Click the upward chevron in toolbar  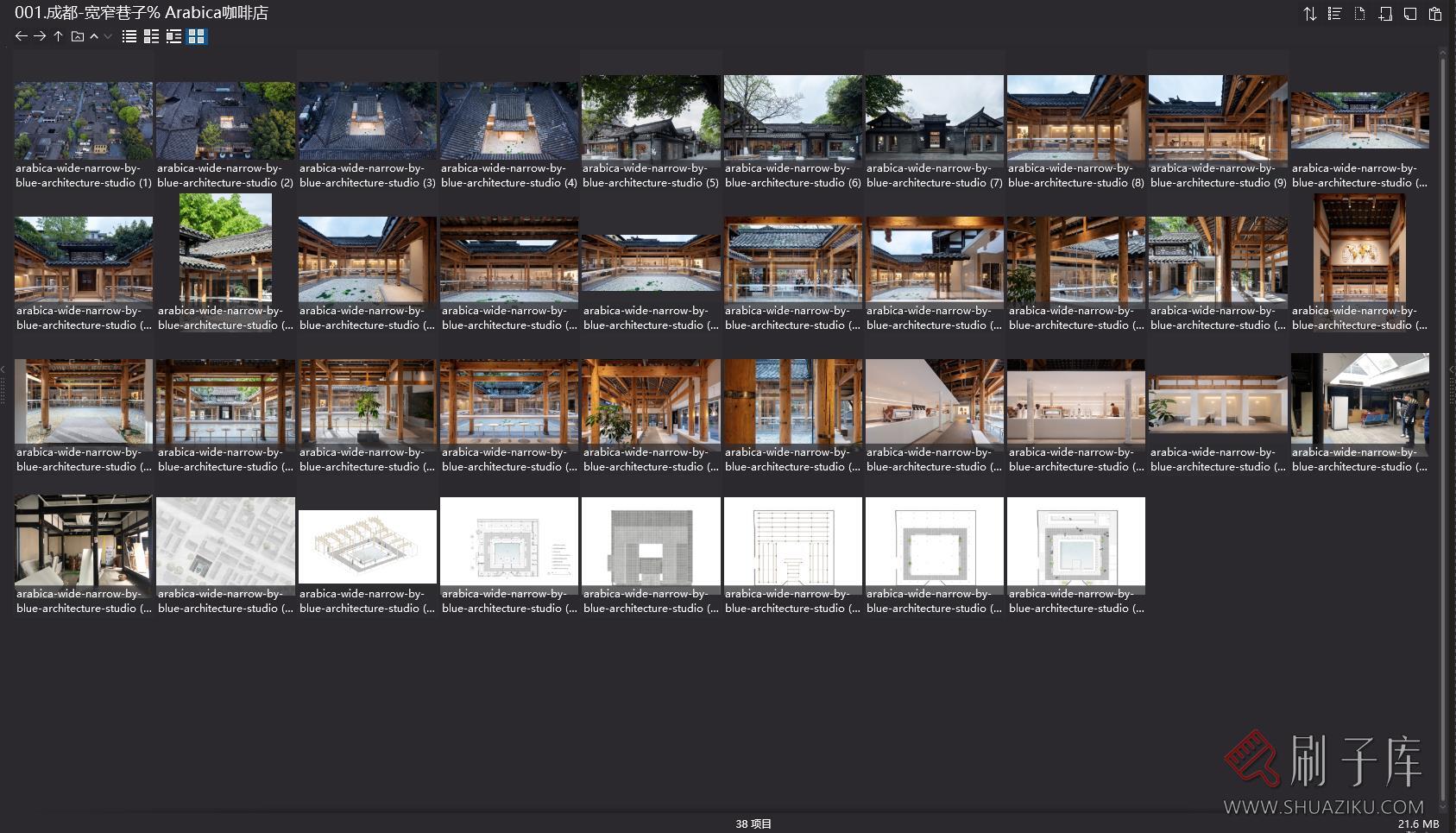94,36
